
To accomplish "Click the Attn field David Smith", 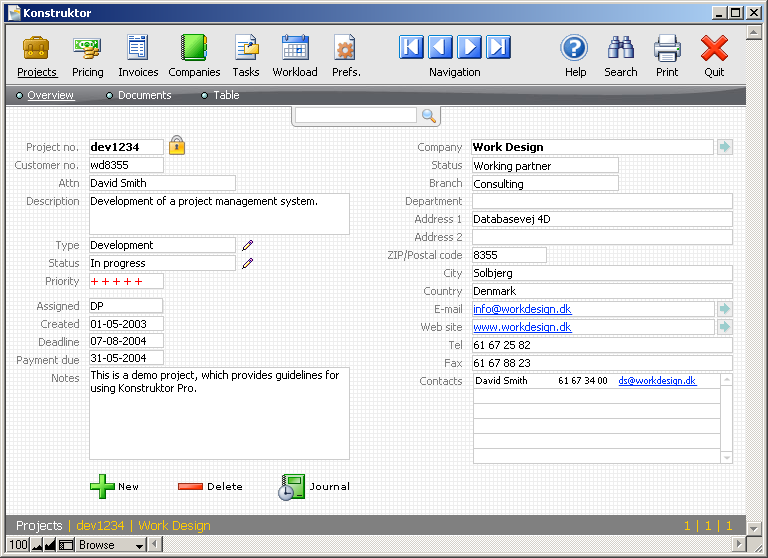I will 162,183.
